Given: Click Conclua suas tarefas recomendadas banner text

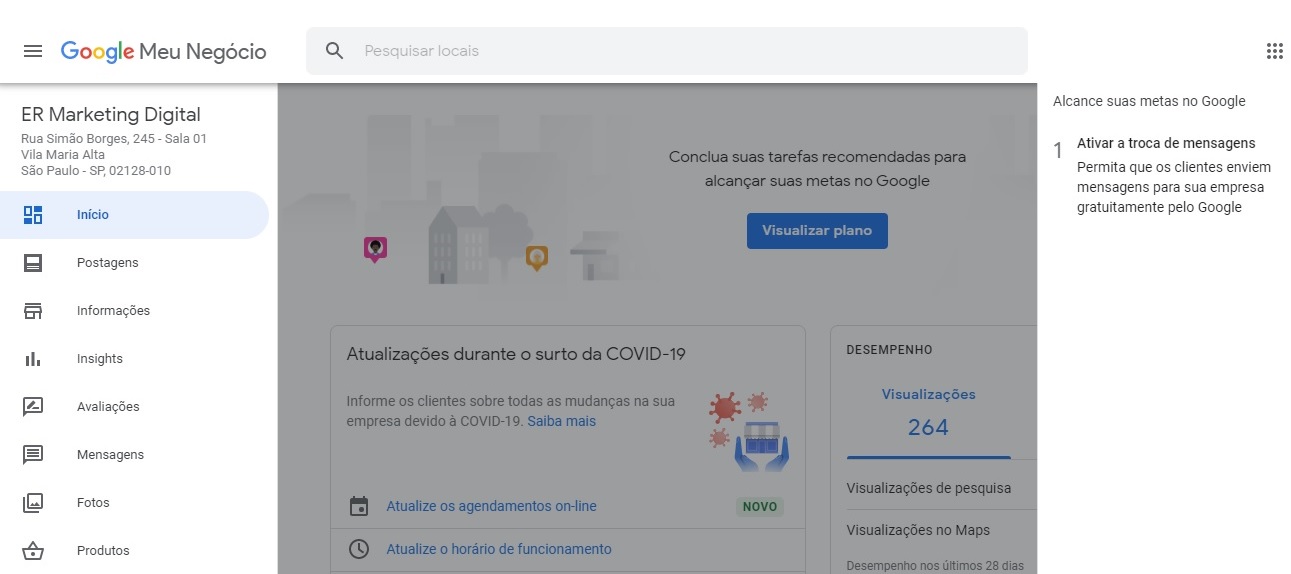Looking at the screenshot, I should pos(817,169).
